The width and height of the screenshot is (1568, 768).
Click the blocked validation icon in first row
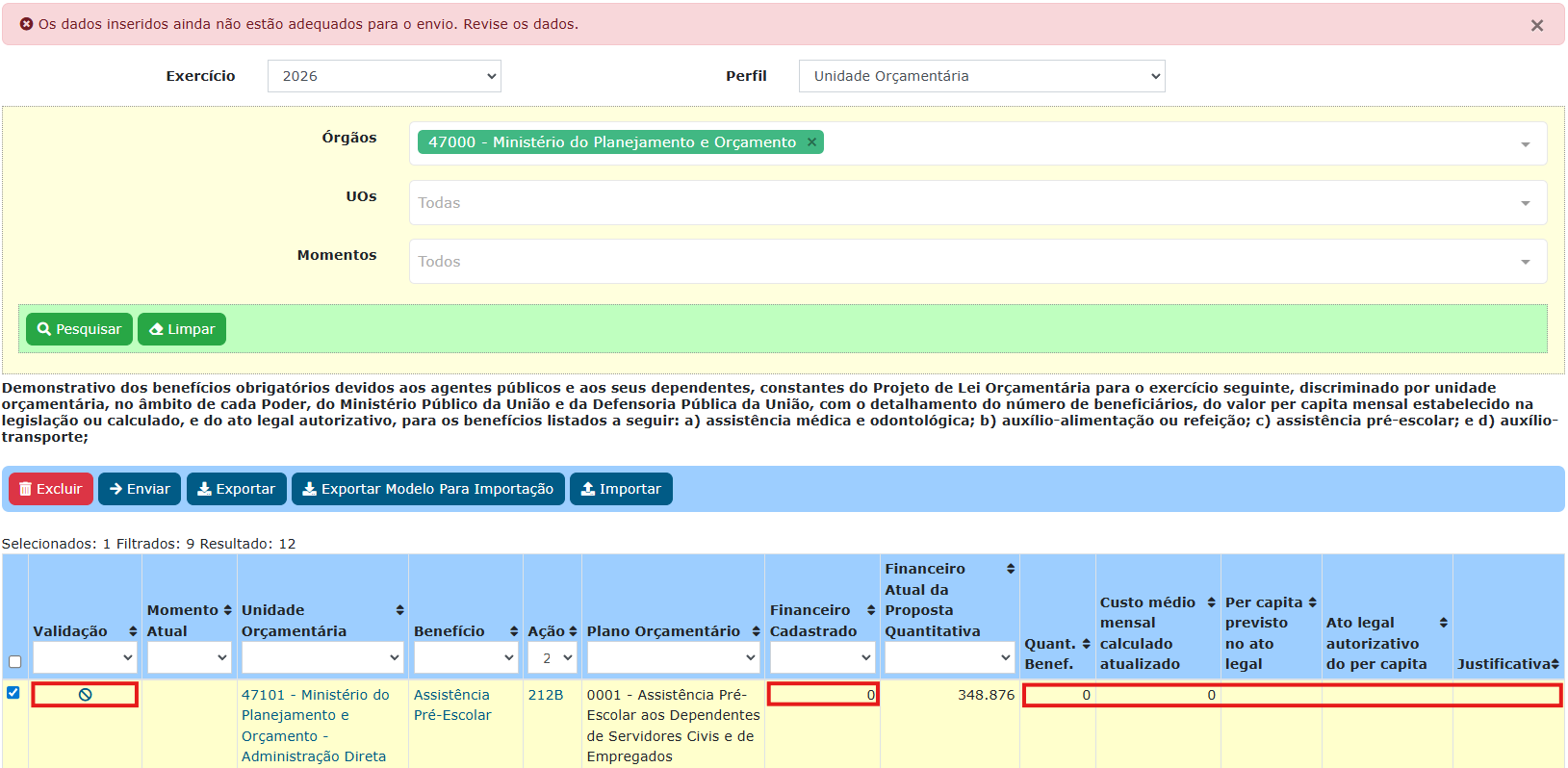click(85, 695)
